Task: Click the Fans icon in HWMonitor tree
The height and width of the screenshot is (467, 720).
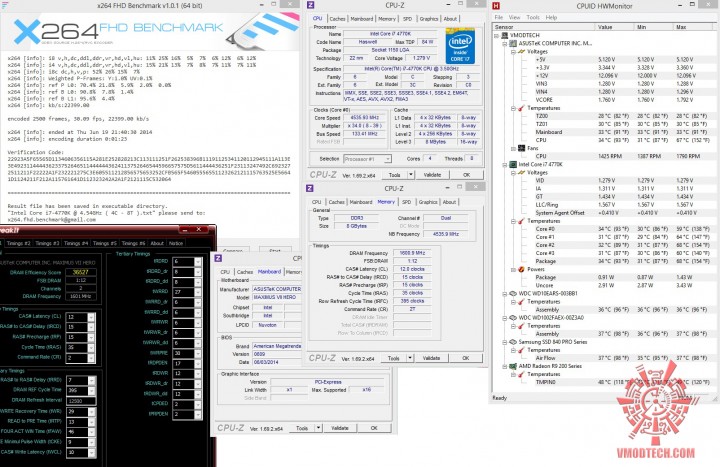Action: point(521,148)
